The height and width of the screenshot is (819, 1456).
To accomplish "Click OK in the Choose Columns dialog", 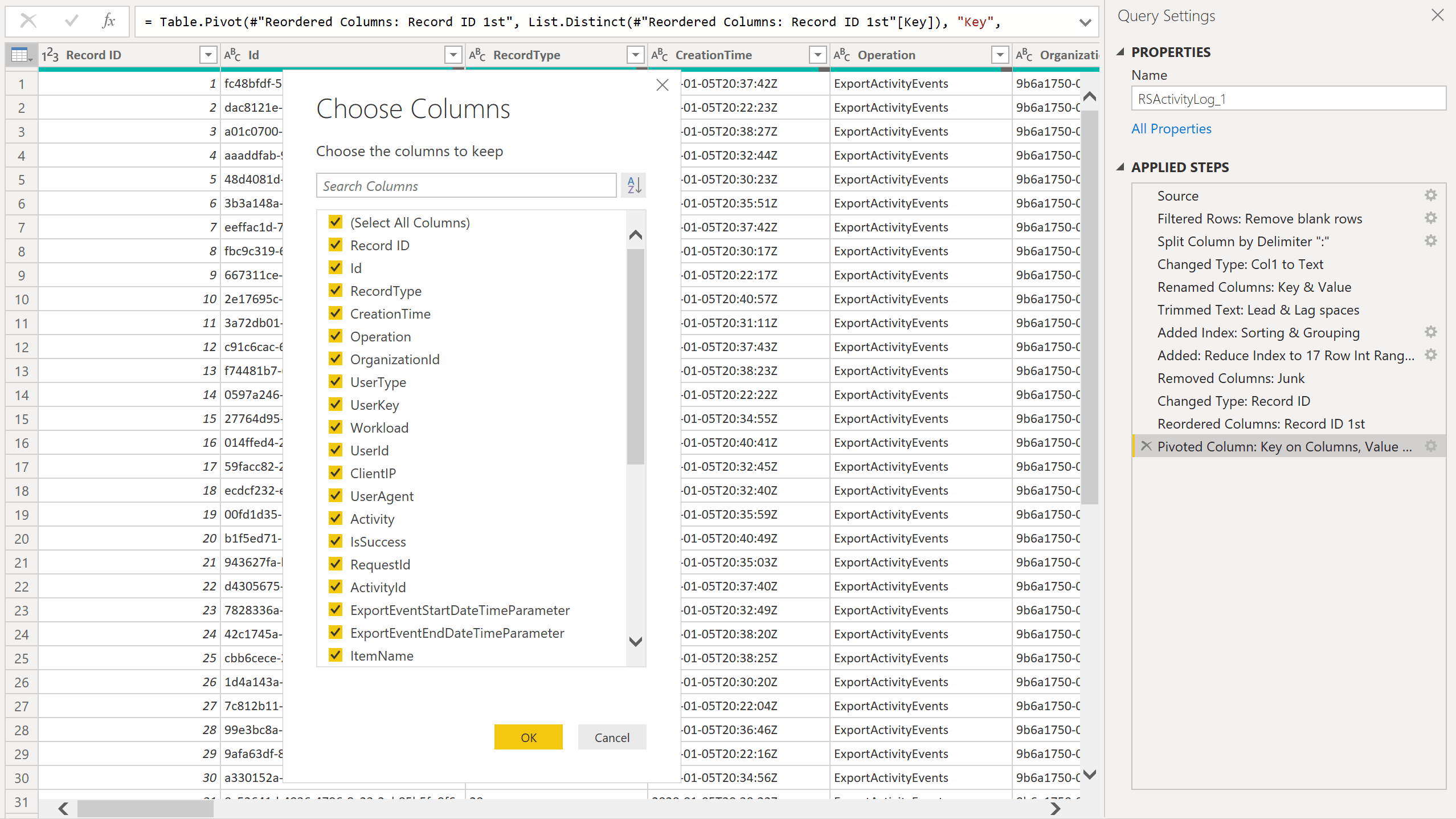I will click(x=528, y=737).
